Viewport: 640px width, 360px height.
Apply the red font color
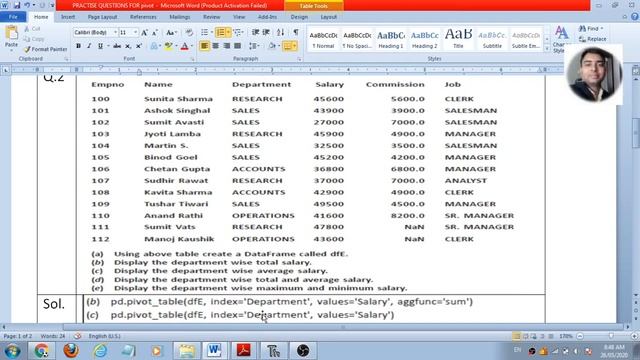click(x=184, y=46)
